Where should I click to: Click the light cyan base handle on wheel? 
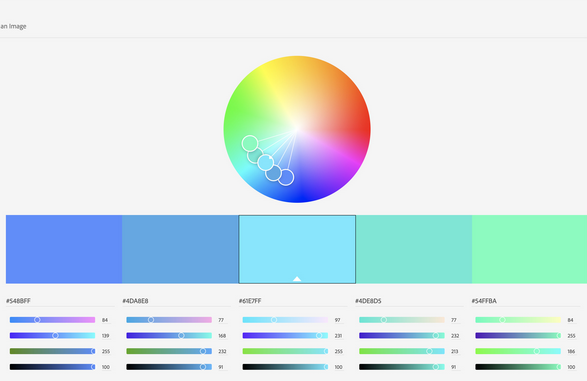[266, 163]
